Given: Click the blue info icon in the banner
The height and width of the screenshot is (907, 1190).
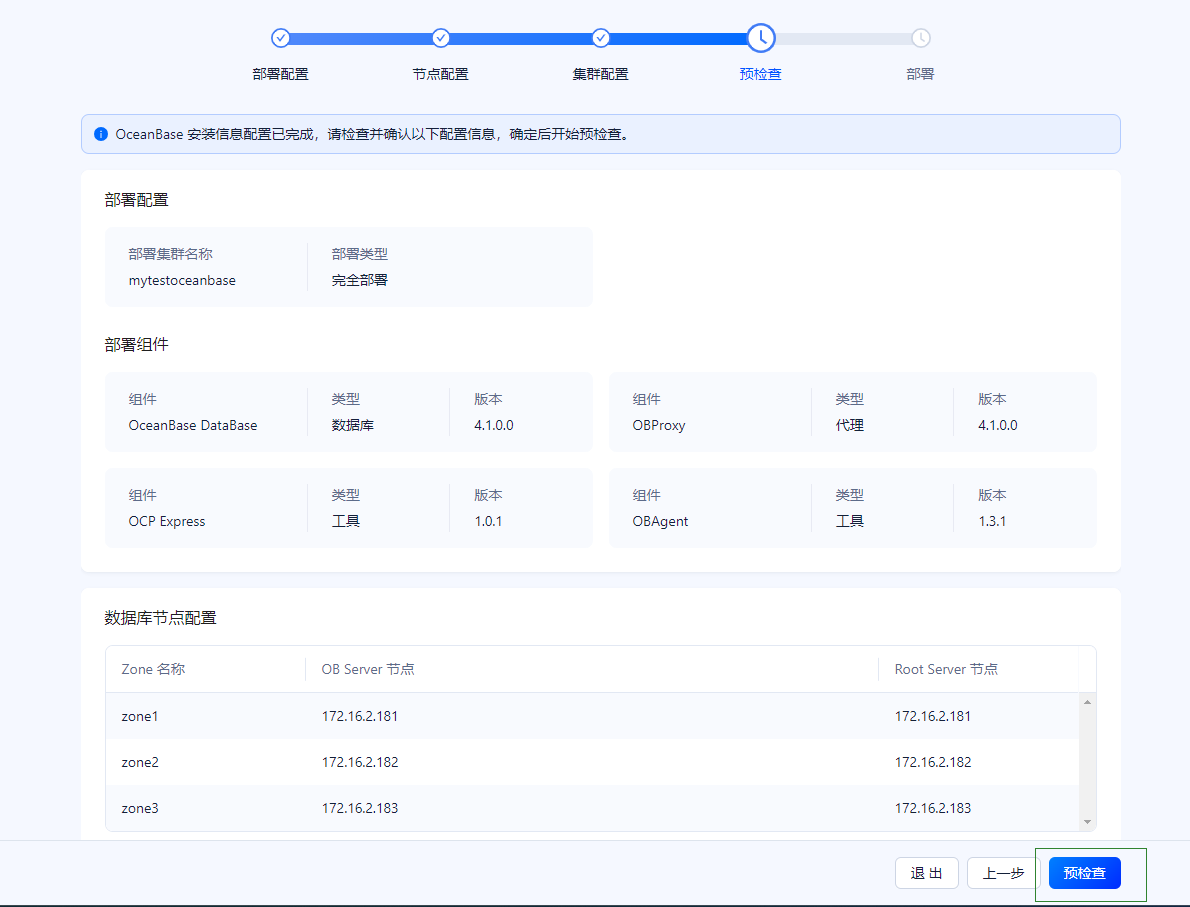Looking at the screenshot, I should coord(101,134).
